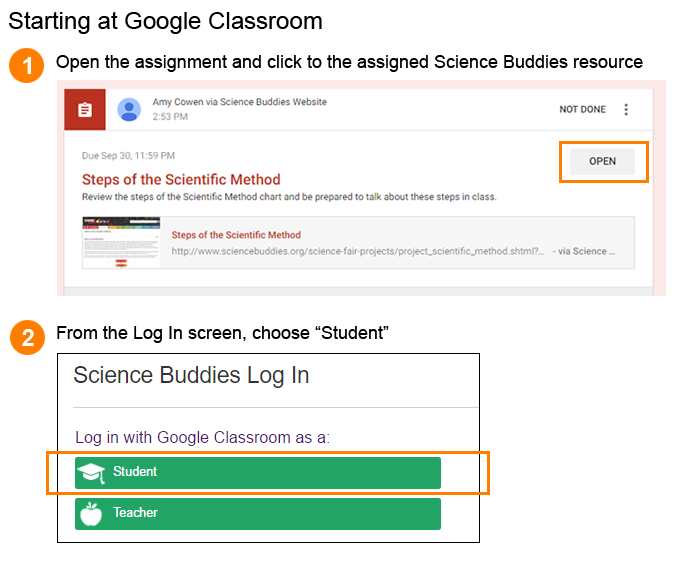Log in as Student
Screen dimensions: 679x564
click(258, 473)
